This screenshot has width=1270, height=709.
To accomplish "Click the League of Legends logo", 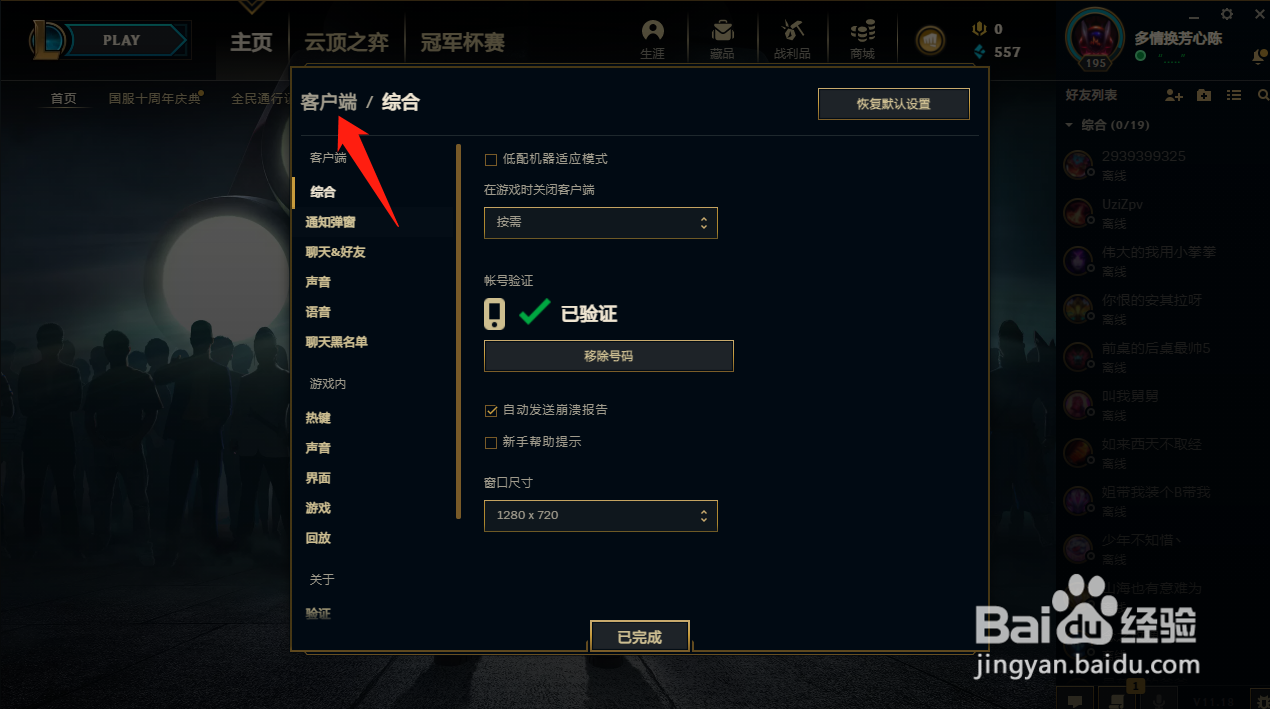I will tap(47, 40).
